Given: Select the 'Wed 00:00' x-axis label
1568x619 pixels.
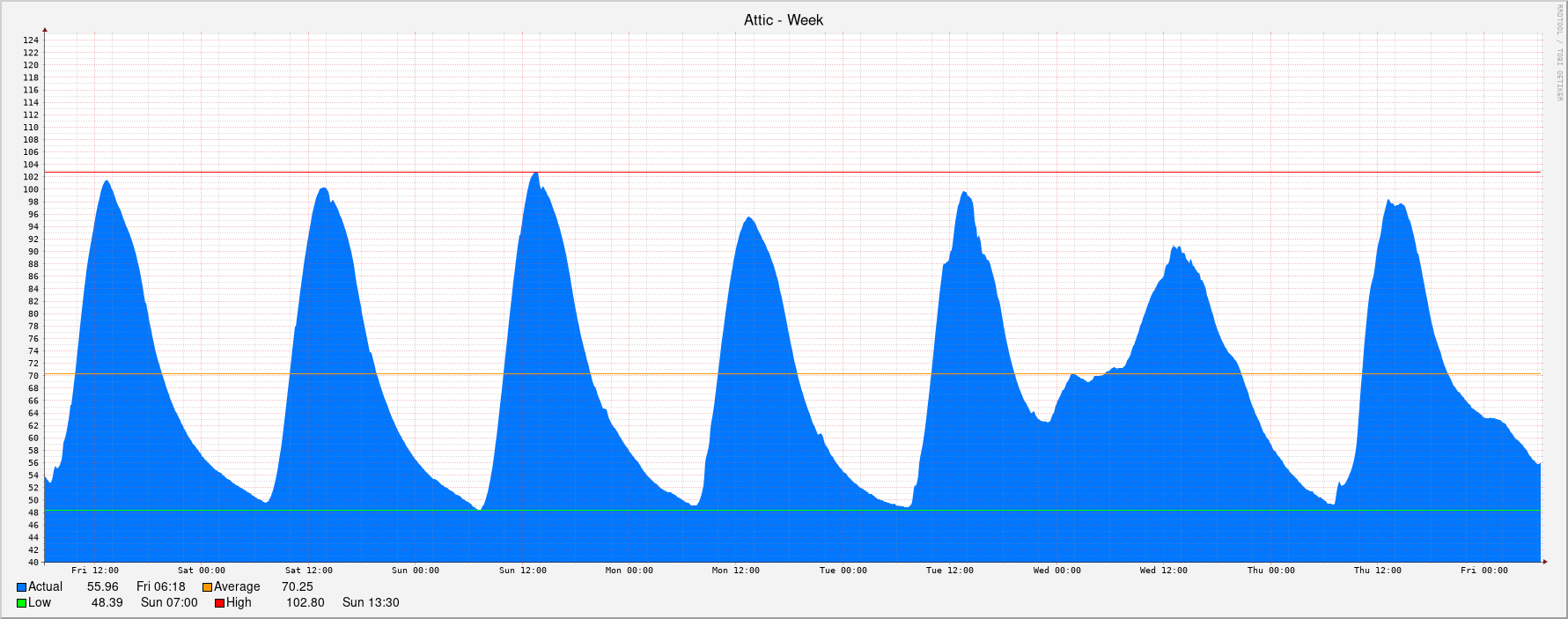Looking at the screenshot, I should [x=1056, y=571].
